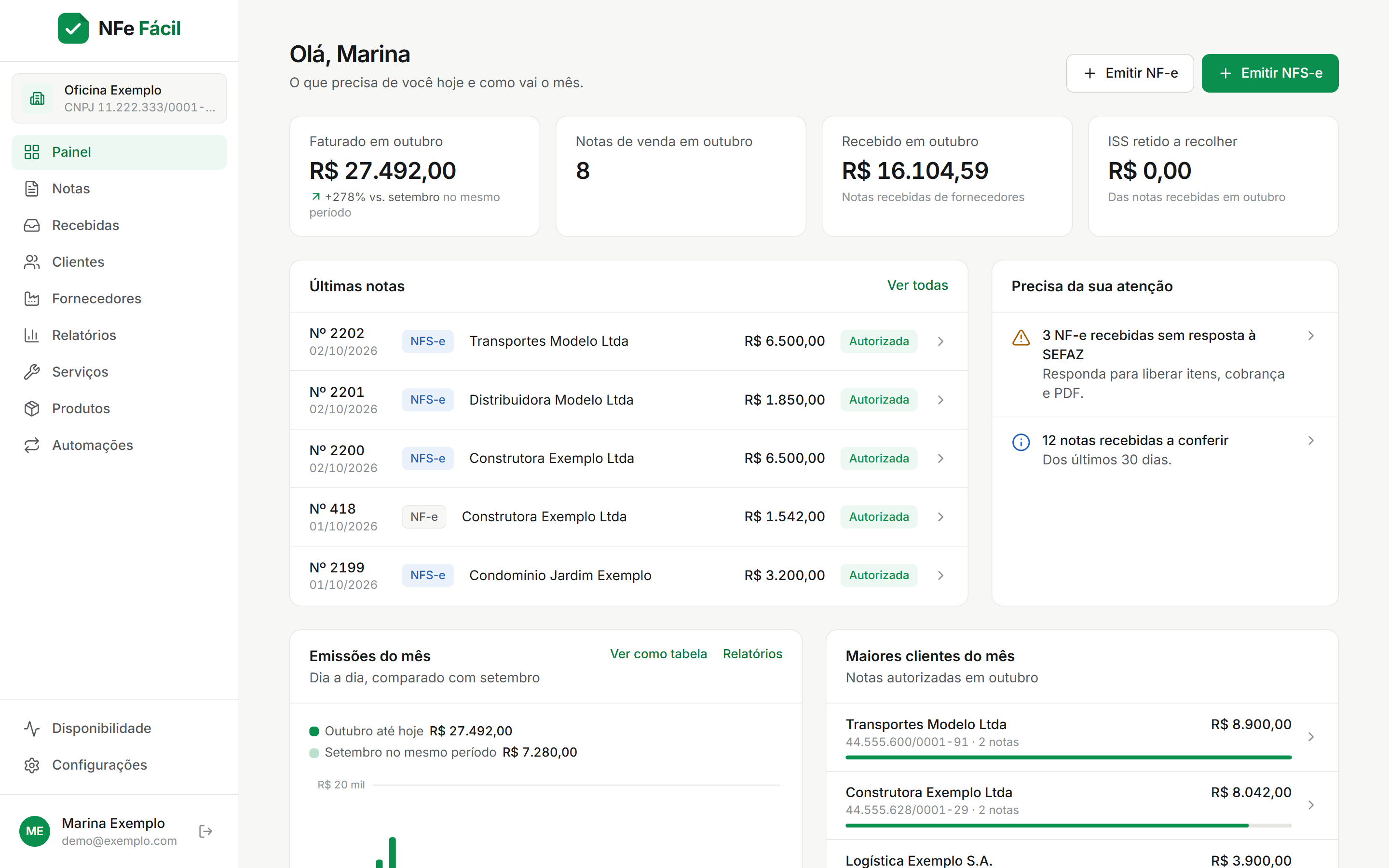Viewport: 1389px width, 868px height.
Task: Click Ver como tabela link
Action: tap(658, 654)
